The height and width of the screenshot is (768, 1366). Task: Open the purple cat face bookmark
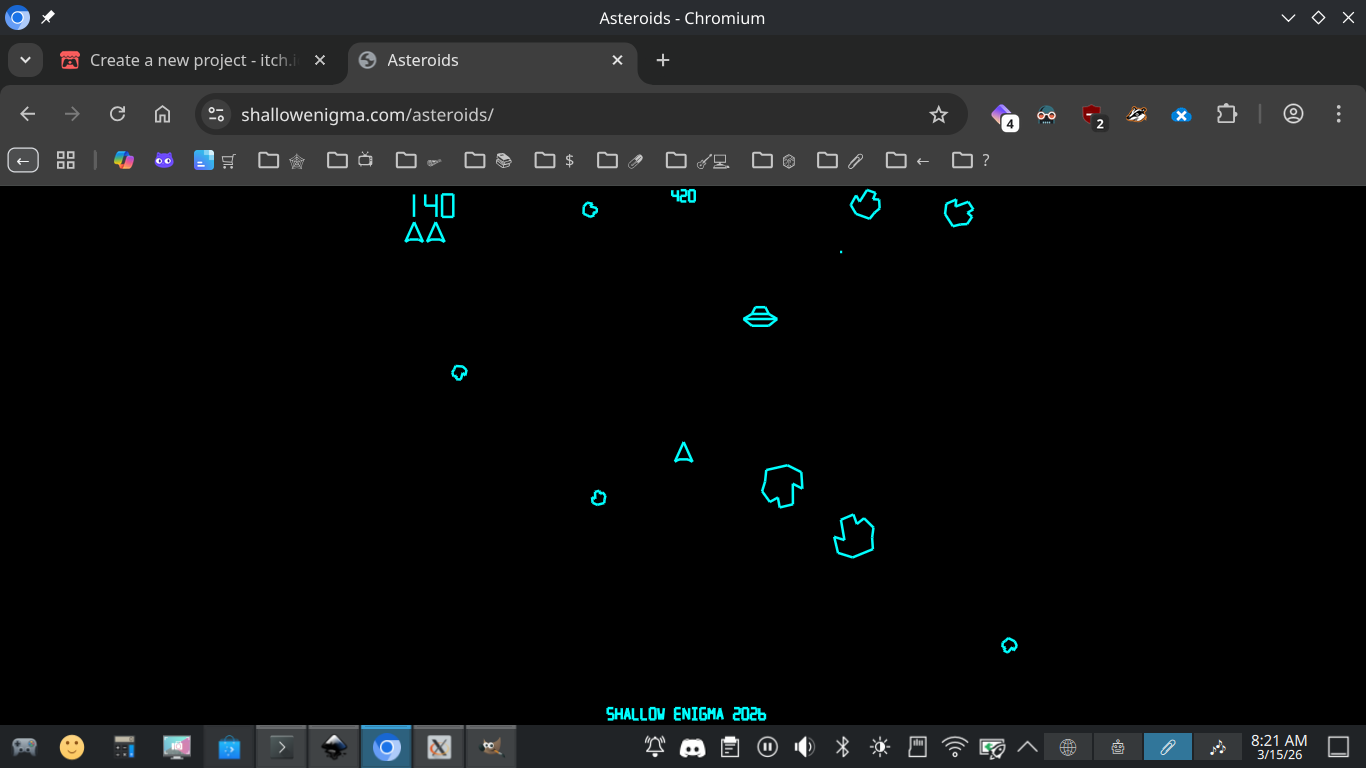(x=164, y=160)
